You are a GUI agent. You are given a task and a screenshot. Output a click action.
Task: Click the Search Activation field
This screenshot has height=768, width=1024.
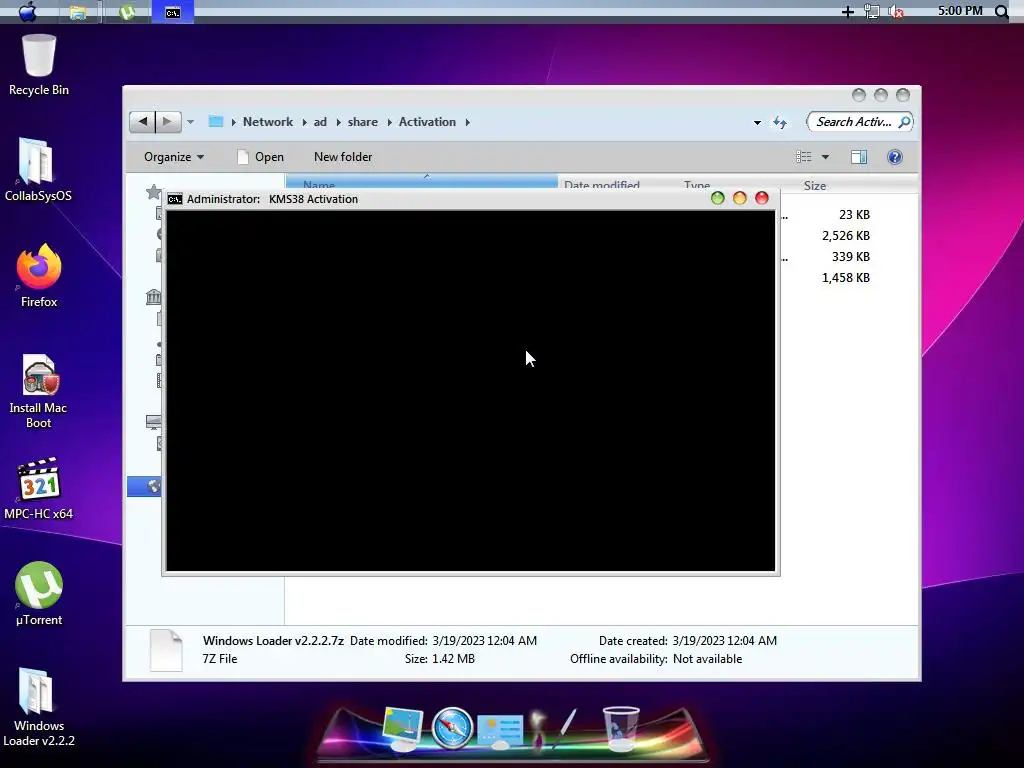pos(859,122)
